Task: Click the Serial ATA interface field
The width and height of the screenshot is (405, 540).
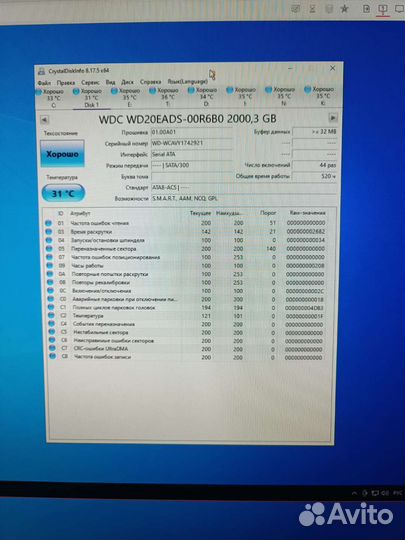Action: tap(191, 154)
